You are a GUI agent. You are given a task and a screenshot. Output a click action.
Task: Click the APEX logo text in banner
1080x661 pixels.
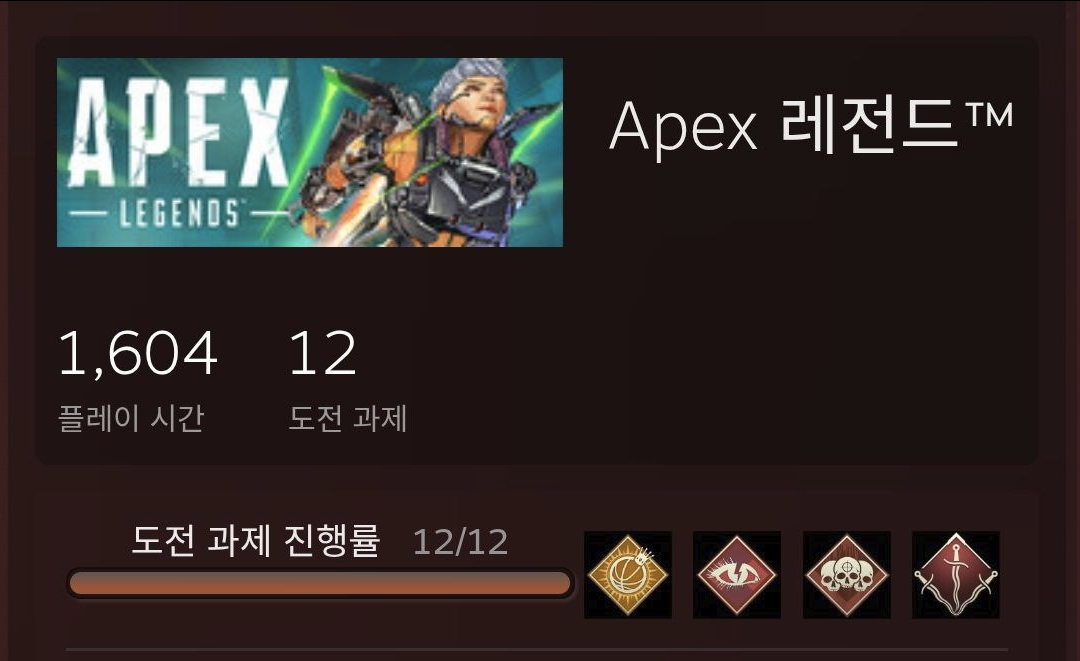point(178,132)
